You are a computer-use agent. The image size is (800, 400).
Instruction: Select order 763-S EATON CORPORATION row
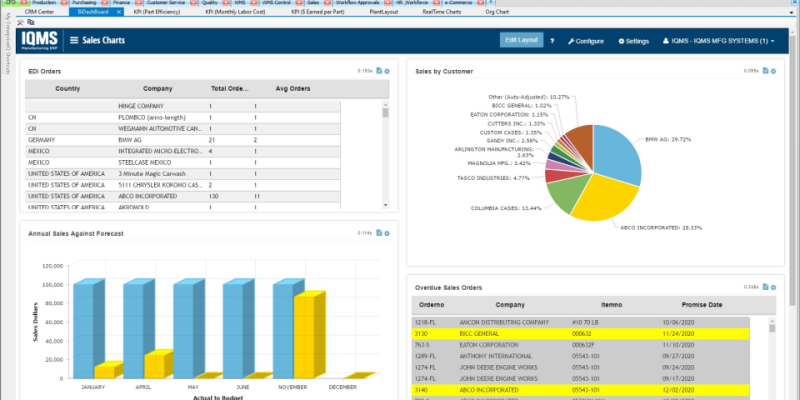point(581,345)
